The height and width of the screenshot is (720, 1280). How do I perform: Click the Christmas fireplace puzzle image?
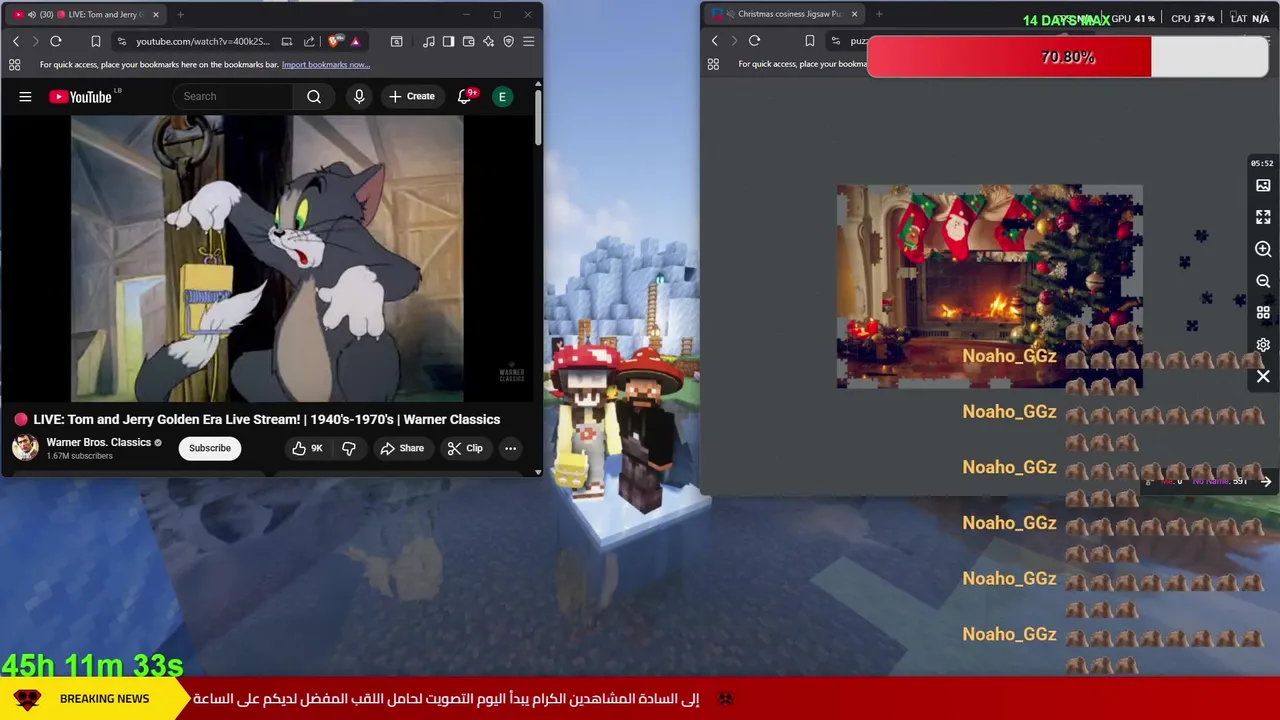click(x=989, y=286)
